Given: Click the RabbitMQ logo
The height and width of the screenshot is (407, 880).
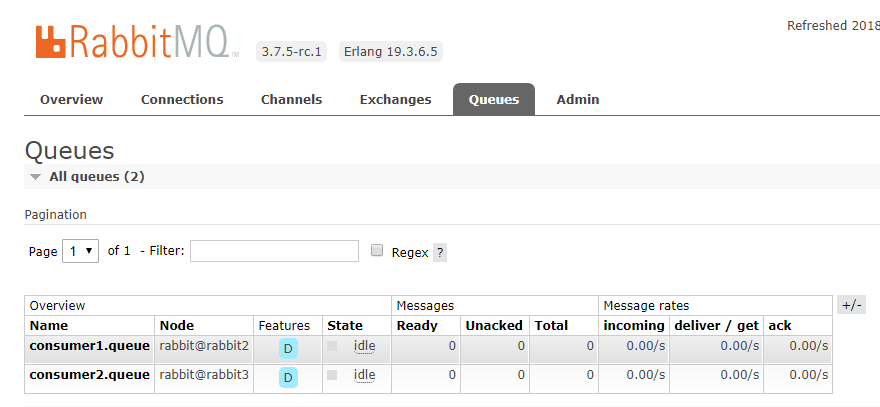Looking at the screenshot, I should (137, 42).
